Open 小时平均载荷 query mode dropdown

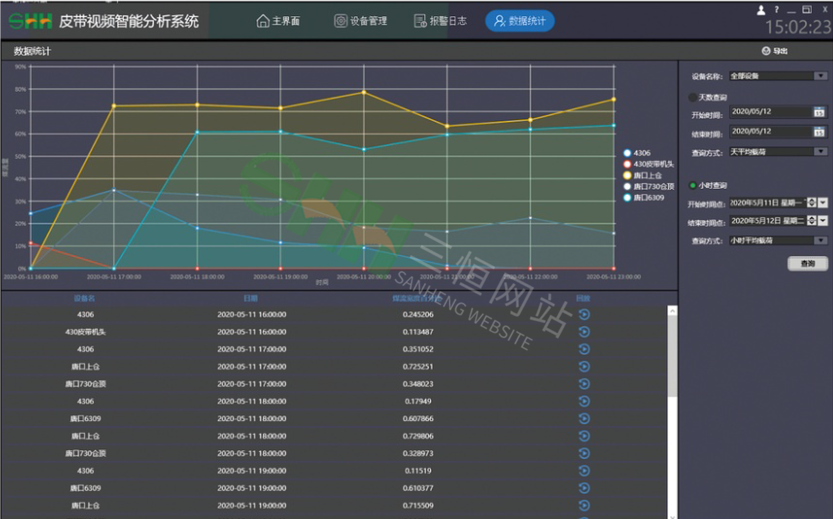(820, 241)
